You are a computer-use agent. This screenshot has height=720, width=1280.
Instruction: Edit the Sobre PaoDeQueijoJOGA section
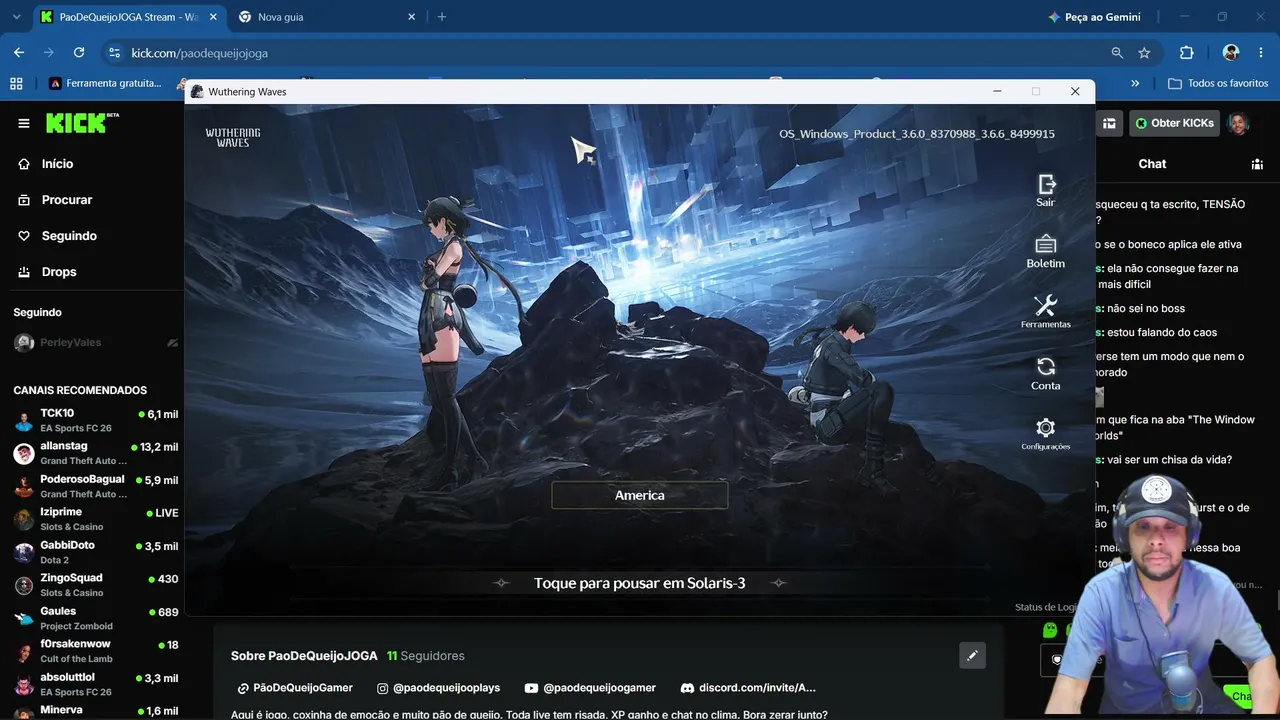click(972, 656)
